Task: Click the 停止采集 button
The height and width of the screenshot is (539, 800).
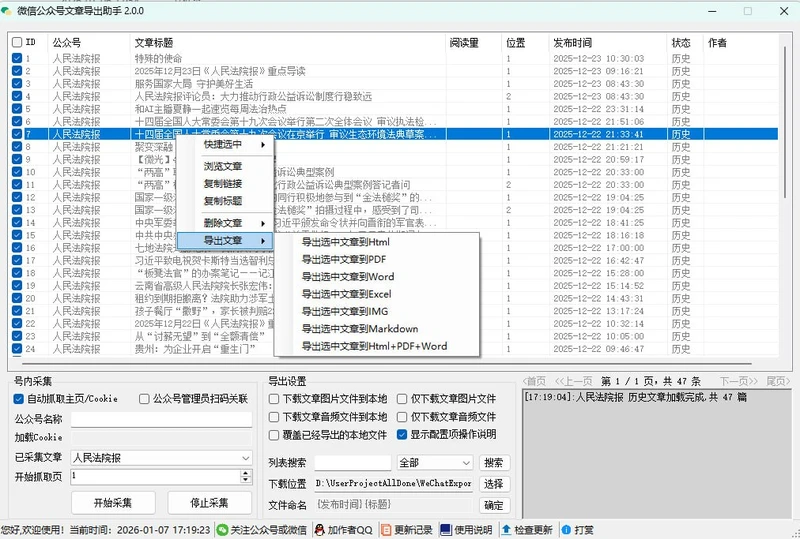Action: coord(210,503)
